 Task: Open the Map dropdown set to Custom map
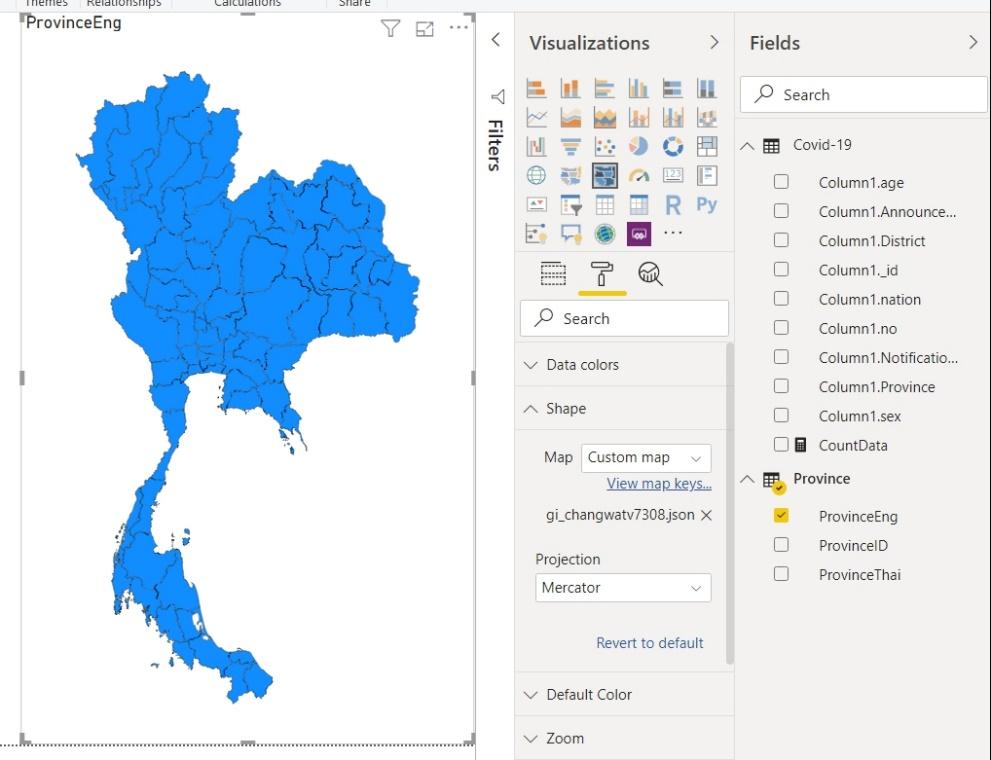[645, 457]
